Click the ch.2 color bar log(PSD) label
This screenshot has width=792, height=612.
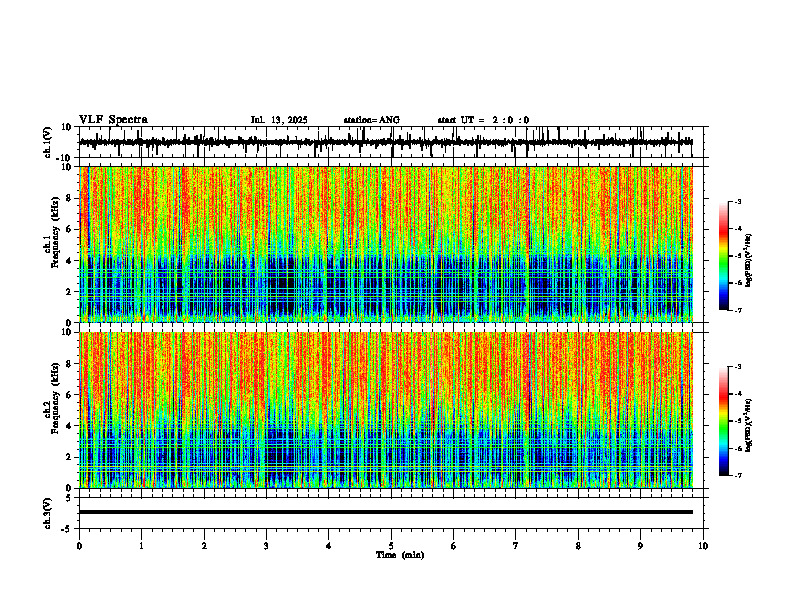(x=748, y=426)
